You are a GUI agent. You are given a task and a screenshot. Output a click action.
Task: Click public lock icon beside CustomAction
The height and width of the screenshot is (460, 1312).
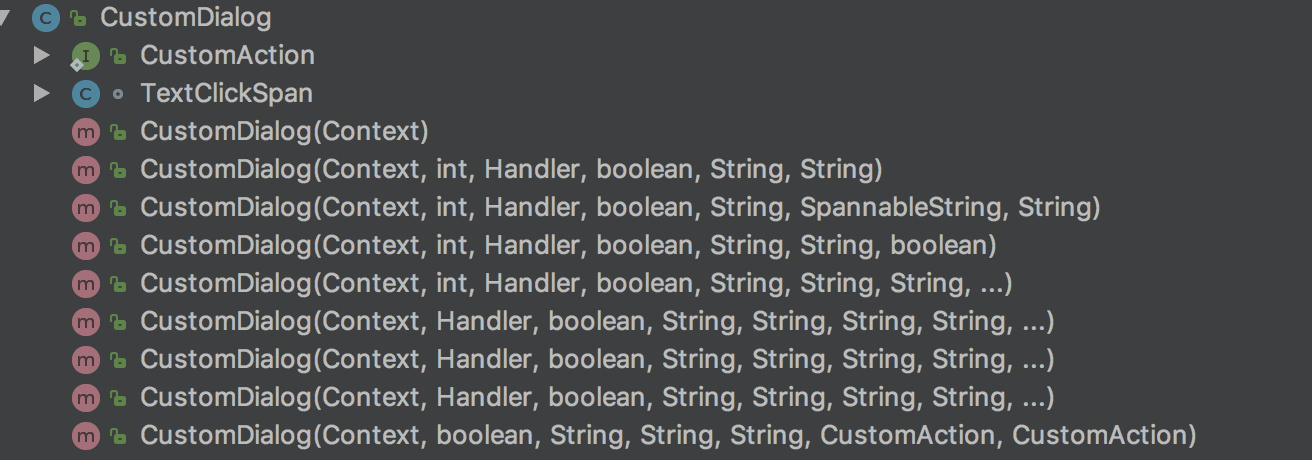pos(118,56)
